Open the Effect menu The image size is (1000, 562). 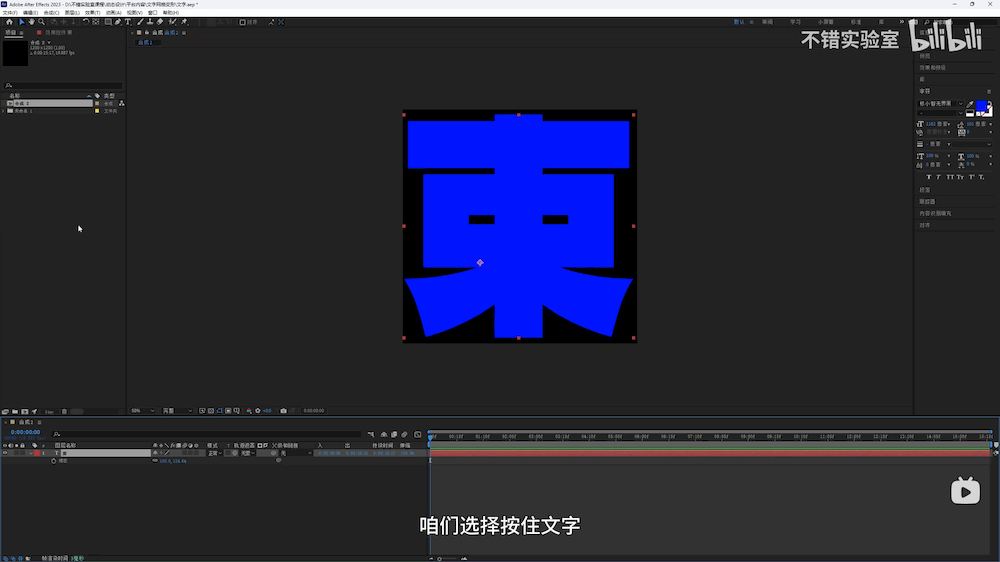(x=92, y=13)
